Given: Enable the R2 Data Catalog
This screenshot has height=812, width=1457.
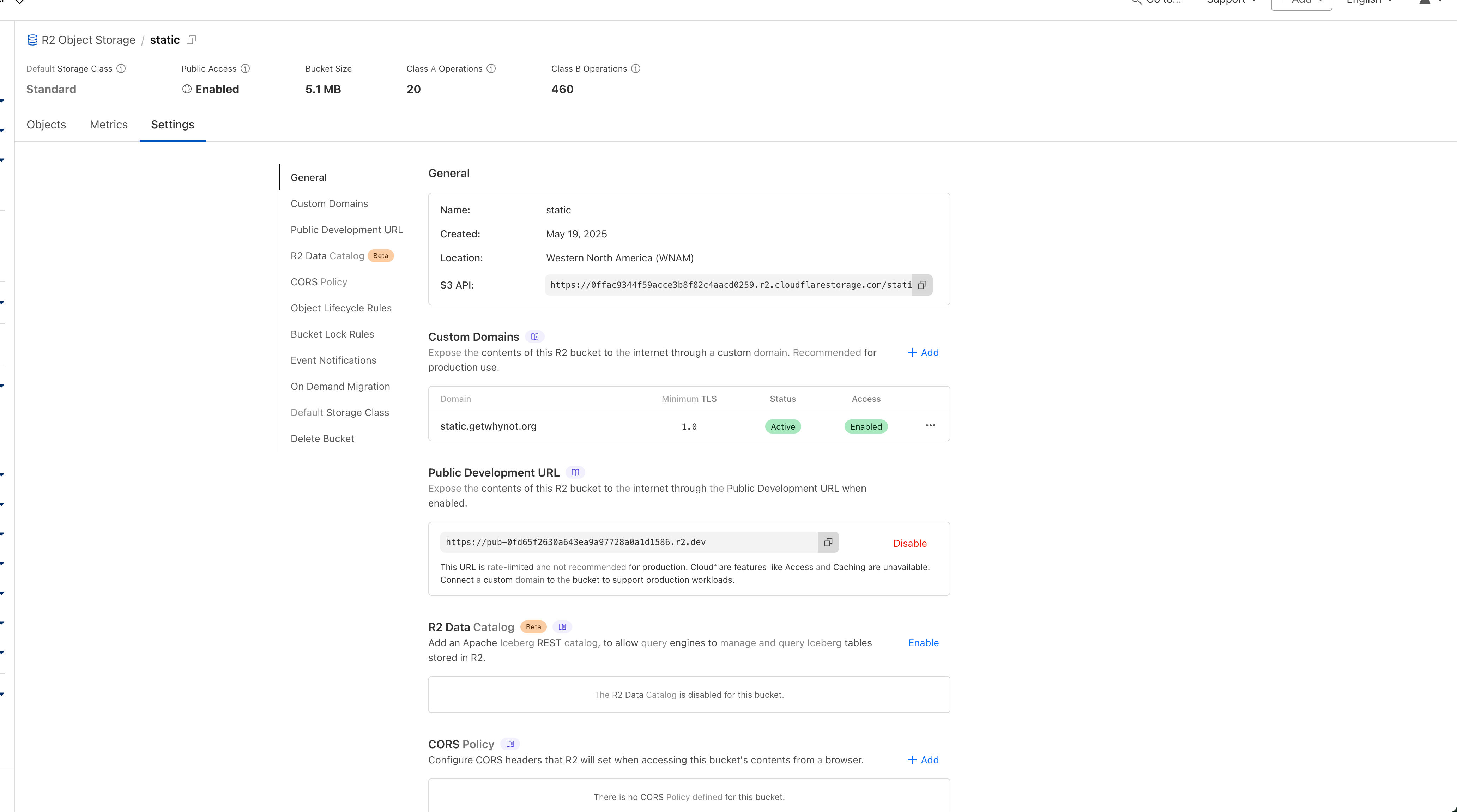Looking at the screenshot, I should tap(923, 643).
